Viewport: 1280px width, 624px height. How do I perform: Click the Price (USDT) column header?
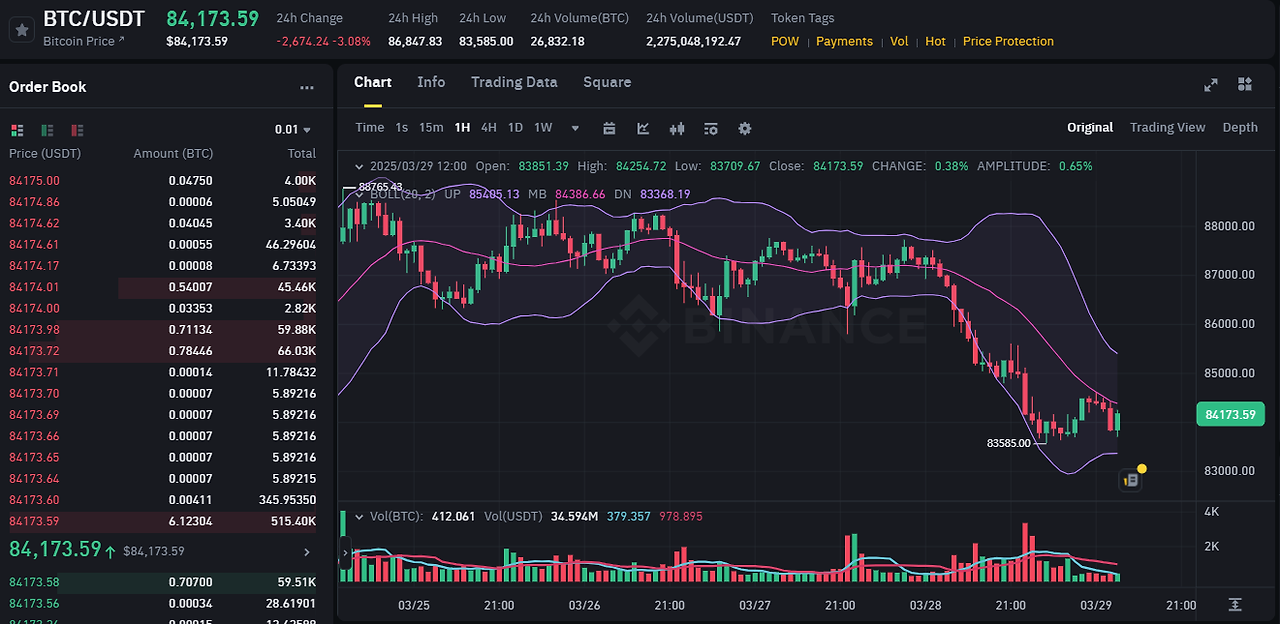(x=45, y=154)
